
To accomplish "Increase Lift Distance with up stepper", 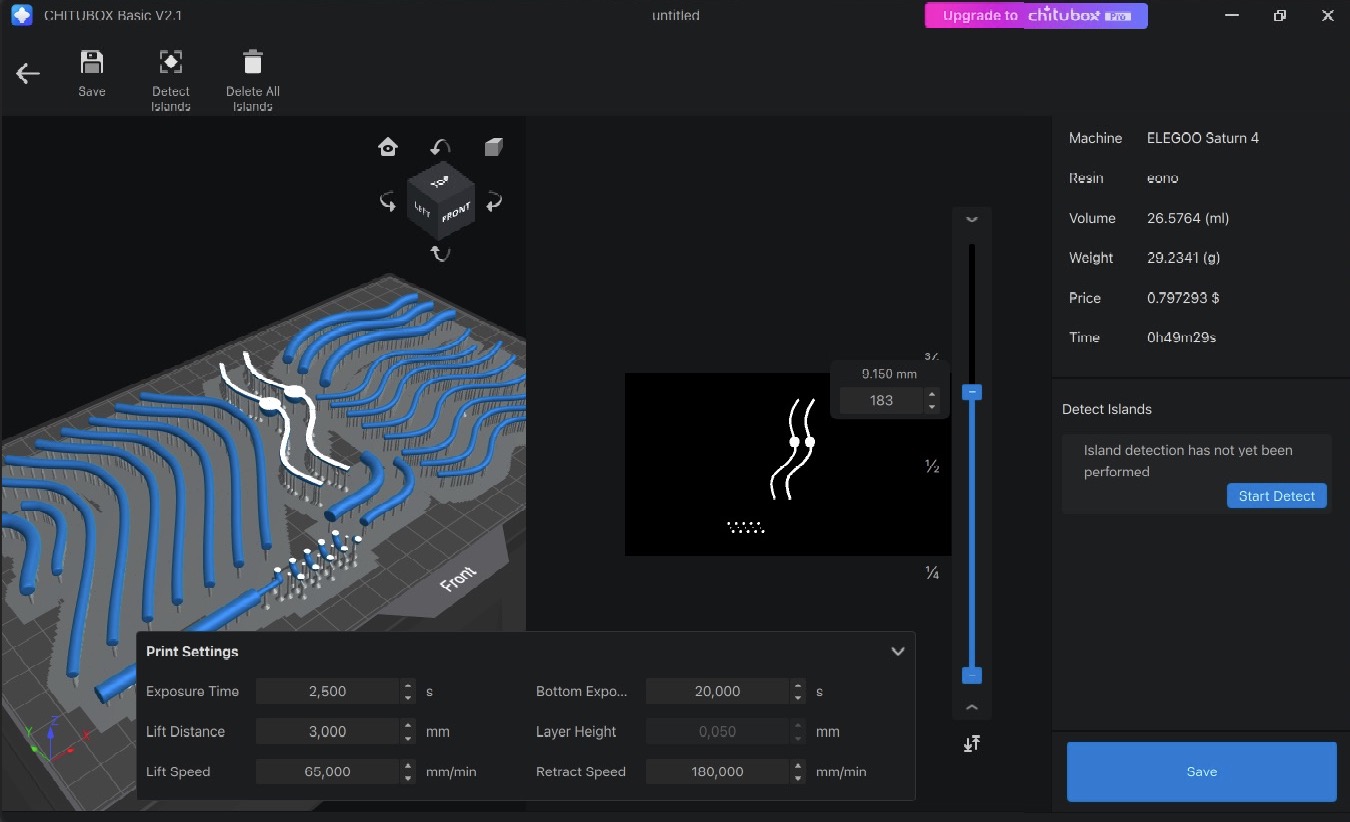I will (x=408, y=726).
